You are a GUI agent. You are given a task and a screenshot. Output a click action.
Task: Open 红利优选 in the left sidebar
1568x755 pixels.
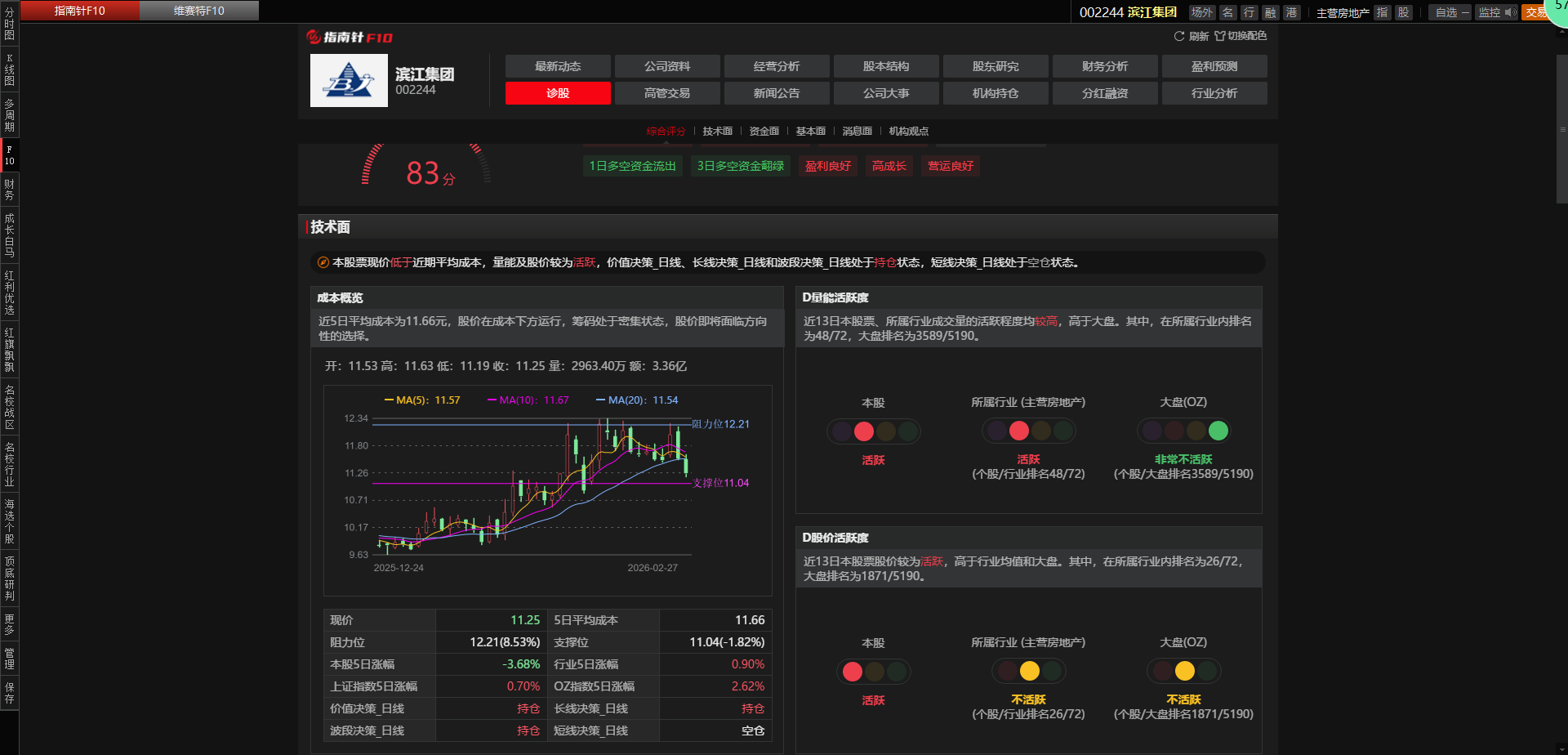click(x=9, y=293)
